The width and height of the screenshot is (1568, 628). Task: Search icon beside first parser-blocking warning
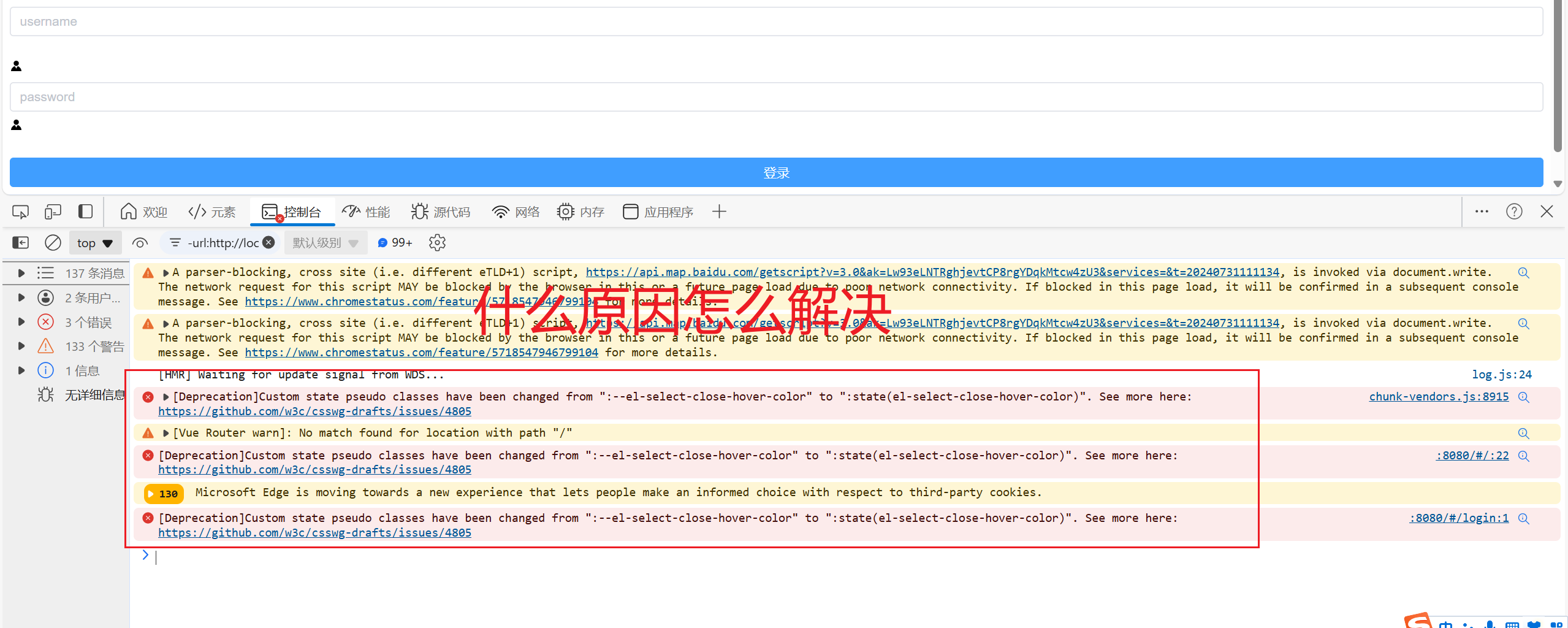coord(1523,273)
